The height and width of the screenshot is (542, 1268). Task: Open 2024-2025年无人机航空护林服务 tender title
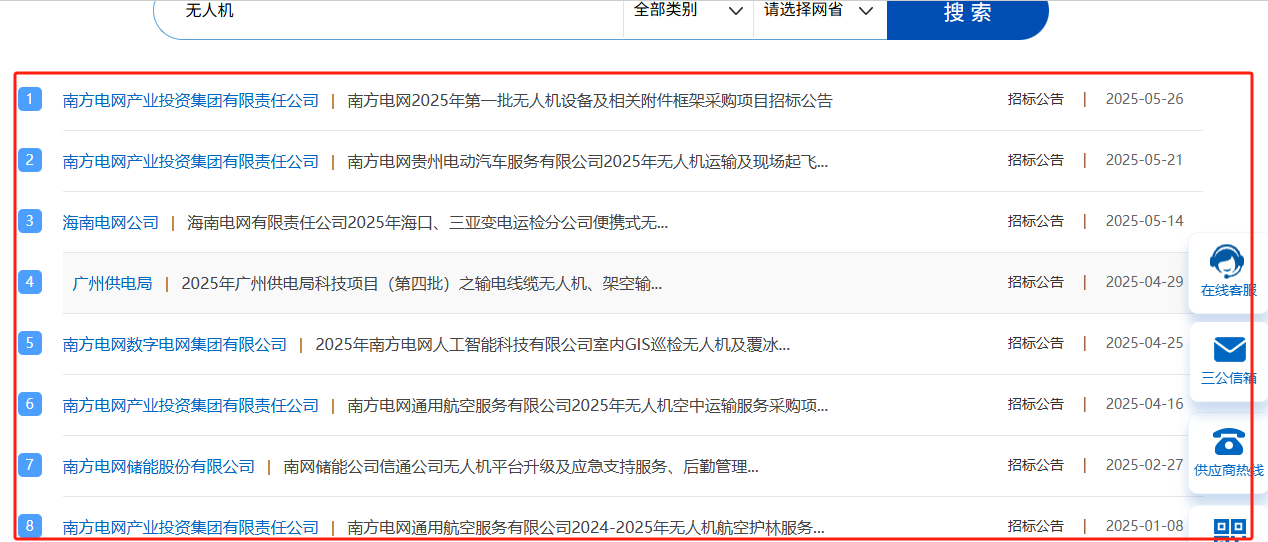pos(586,527)
